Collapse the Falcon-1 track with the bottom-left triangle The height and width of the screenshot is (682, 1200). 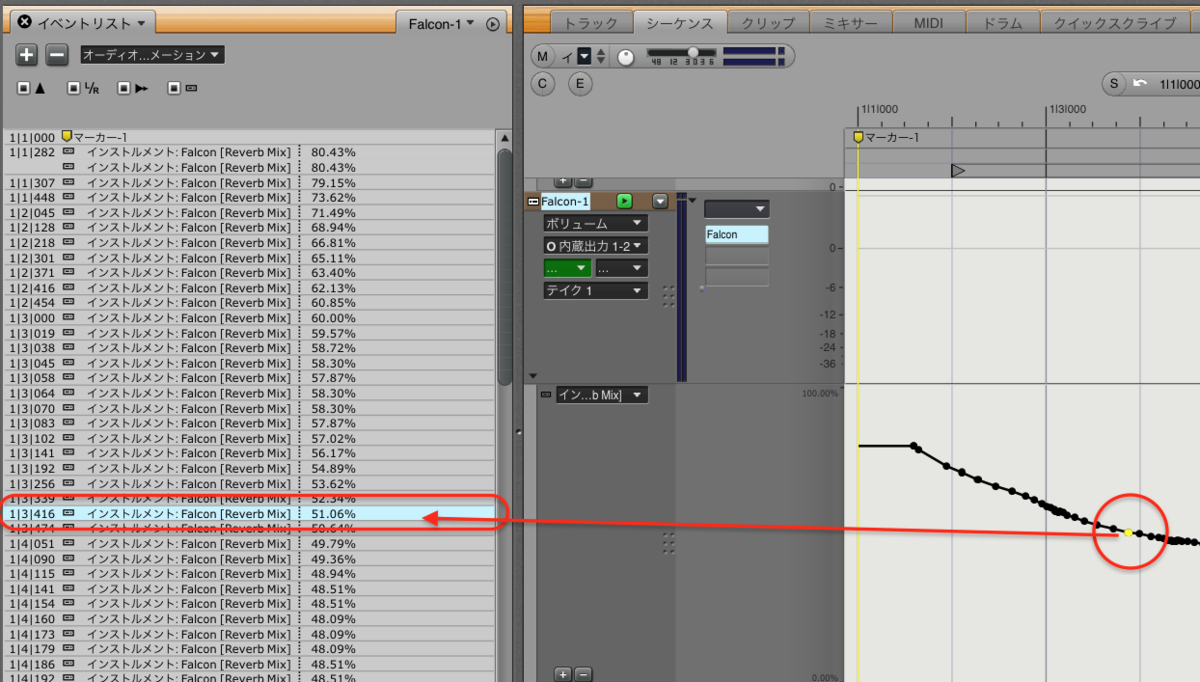click(x=532, y=376)
